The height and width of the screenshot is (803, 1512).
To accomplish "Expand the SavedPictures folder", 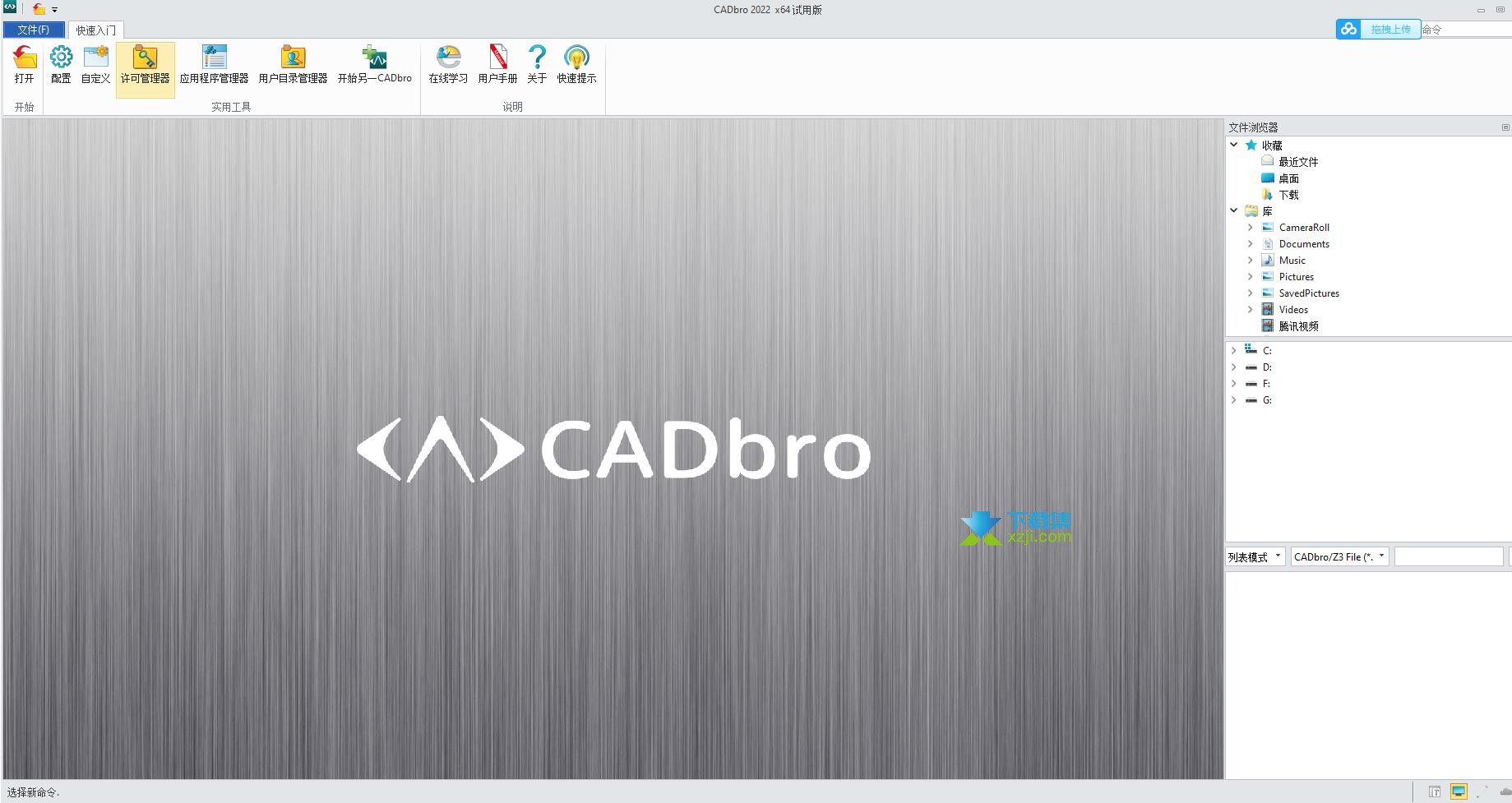I will tap(1251, 293).
